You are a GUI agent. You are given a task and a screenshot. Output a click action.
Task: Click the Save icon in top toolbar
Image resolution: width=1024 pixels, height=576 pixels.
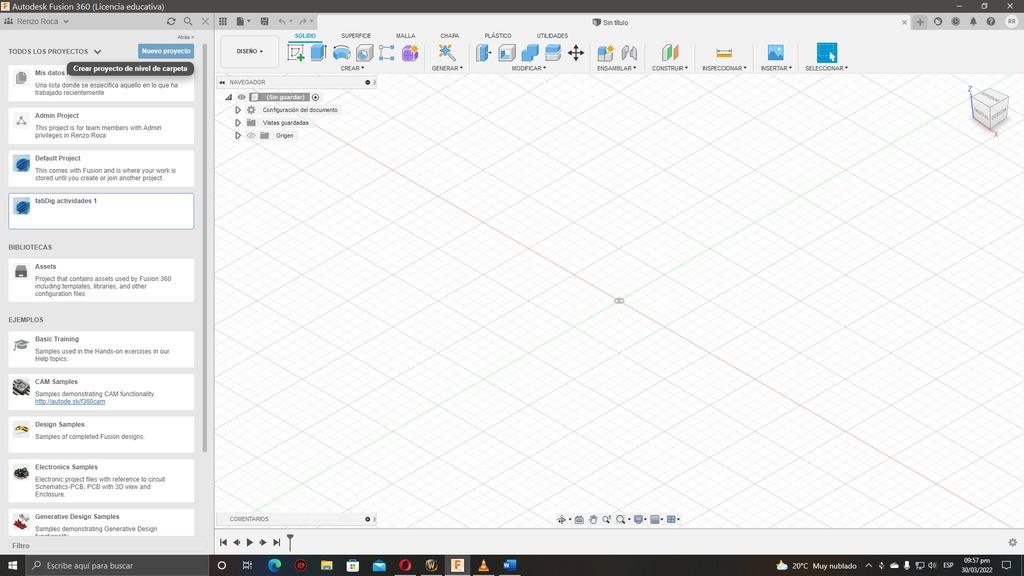(264, 22)
